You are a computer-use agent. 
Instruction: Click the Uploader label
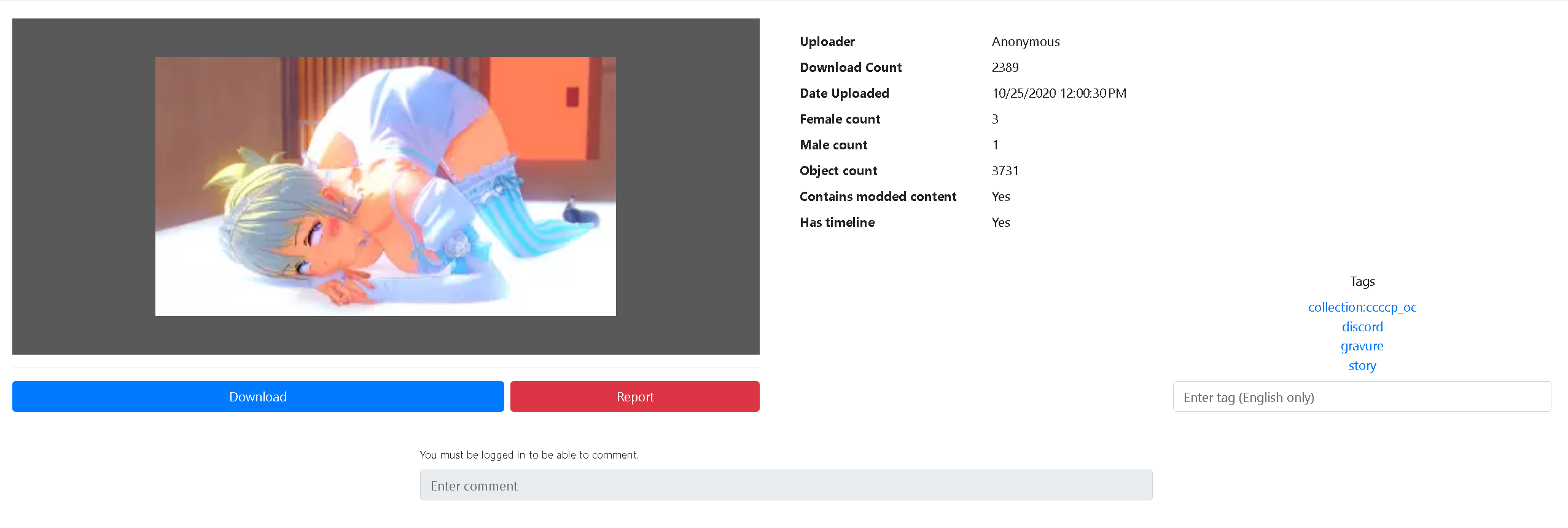pyautogui.click(x=827, y=42)
